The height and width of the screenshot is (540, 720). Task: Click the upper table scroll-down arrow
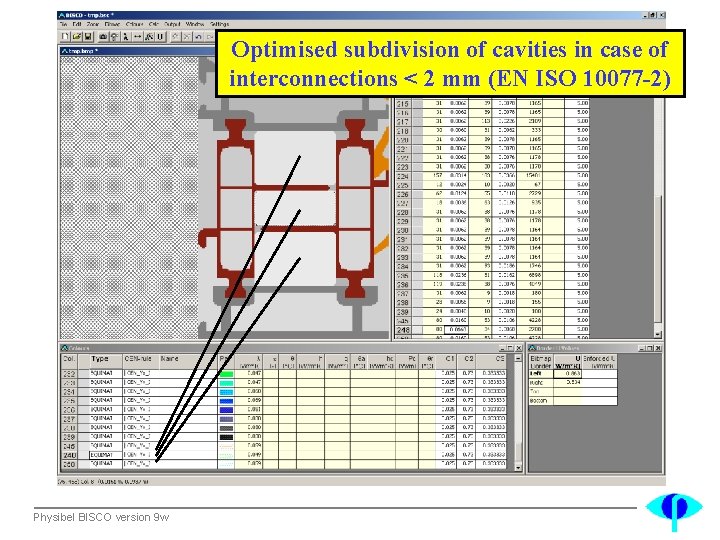[x=658, y=334]
